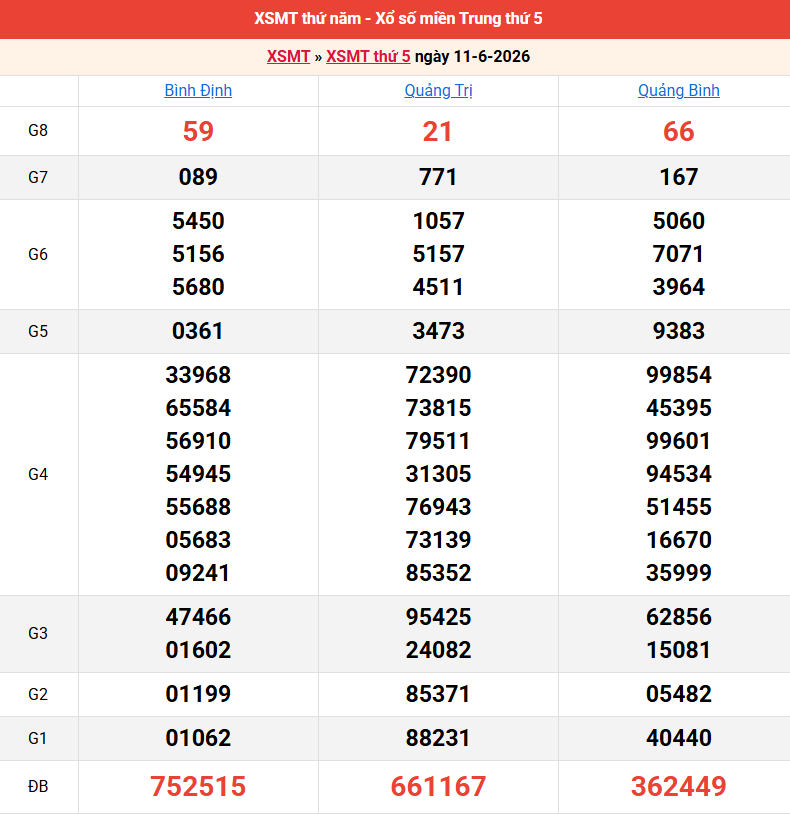
Task: Open the Bình Định province link
Action: tap(198, 90)
